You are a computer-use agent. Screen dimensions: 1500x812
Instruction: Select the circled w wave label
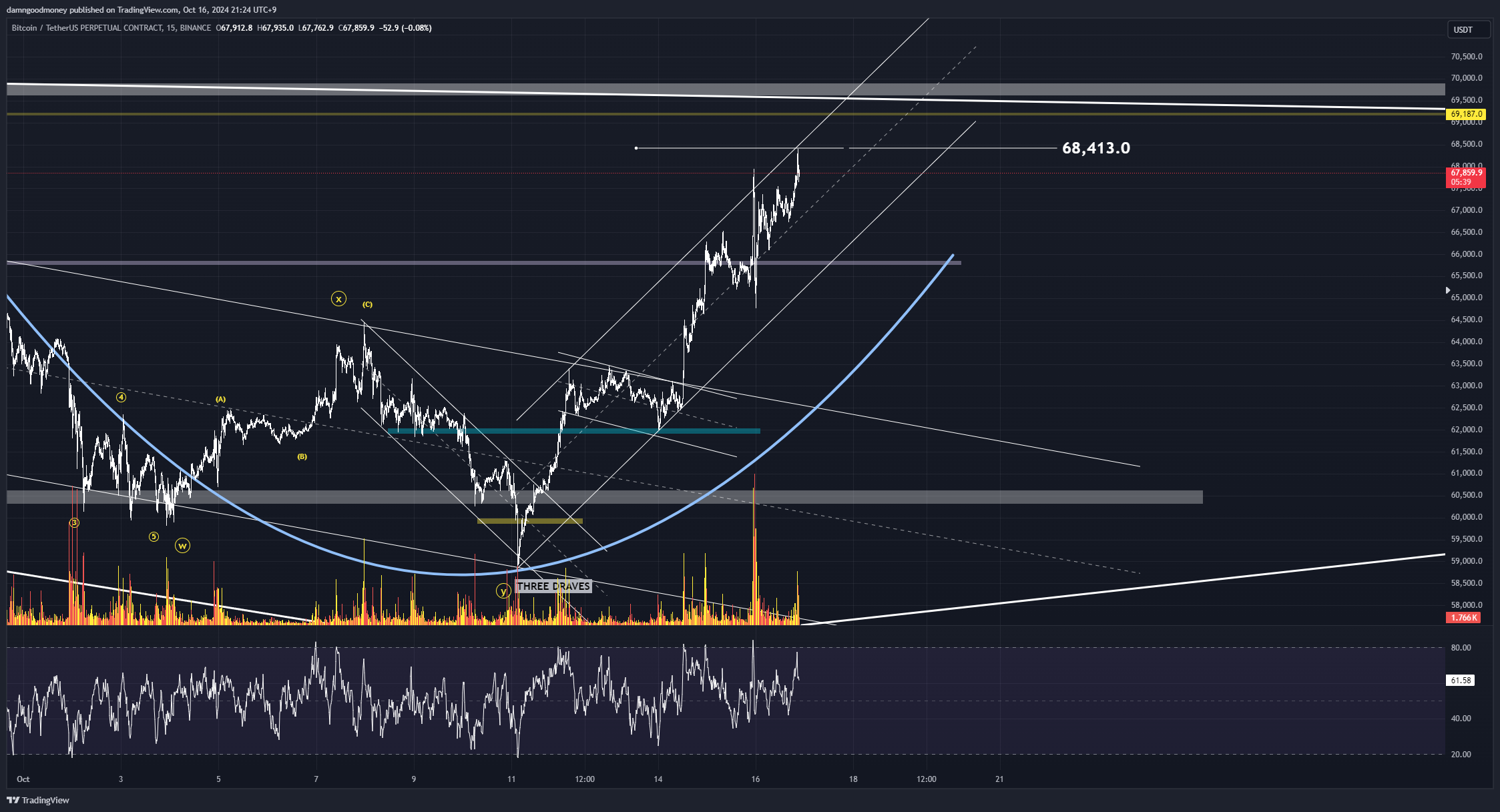pos(182,546)
